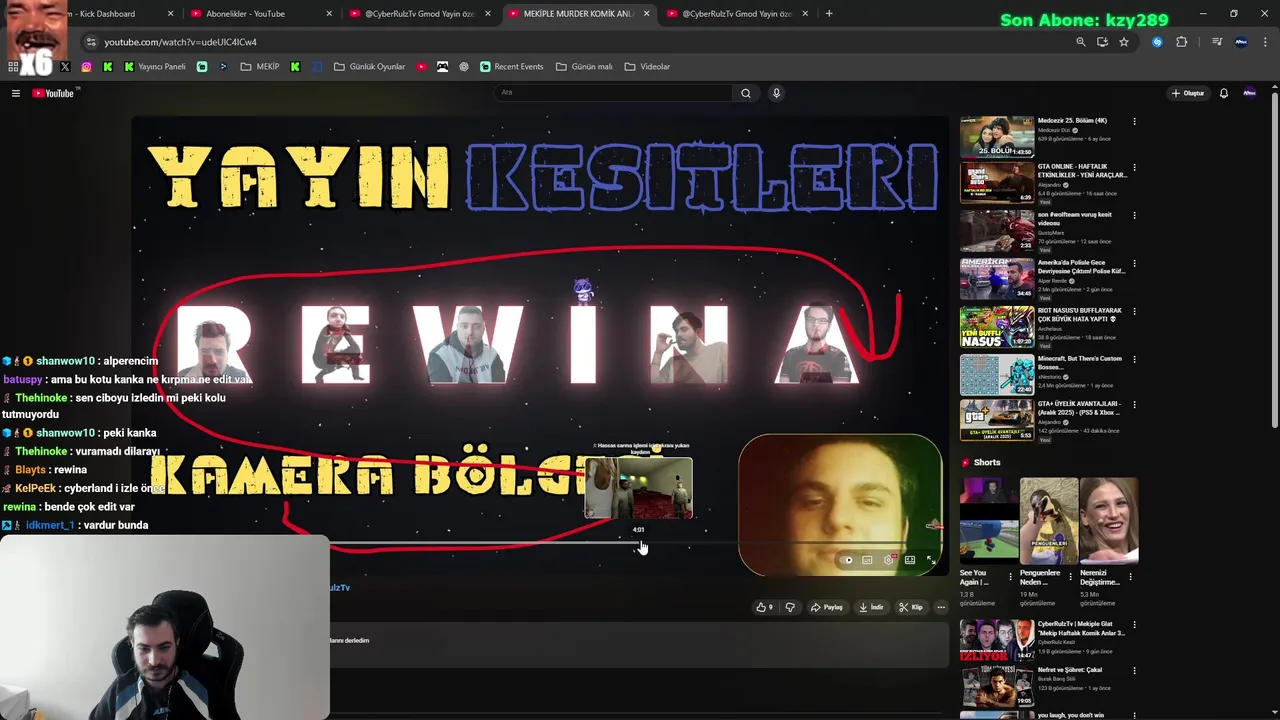Open the Günün malı bookmark folder
Image resolution: width=1280 pixels, height=720 pixels.
pyautogui.click(x=583, y=67)
